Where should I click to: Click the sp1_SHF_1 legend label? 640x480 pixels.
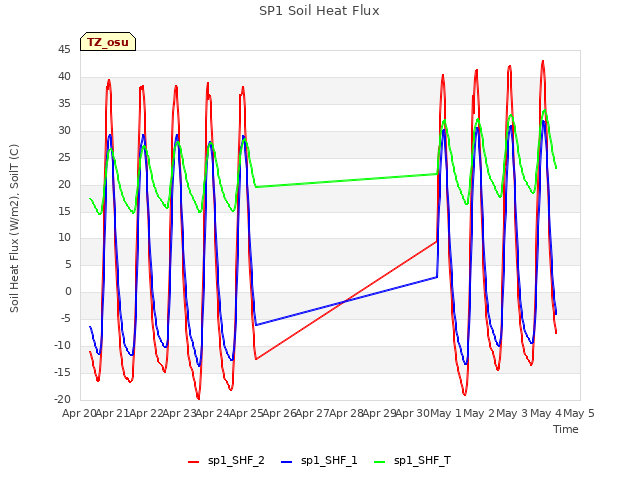329,461
